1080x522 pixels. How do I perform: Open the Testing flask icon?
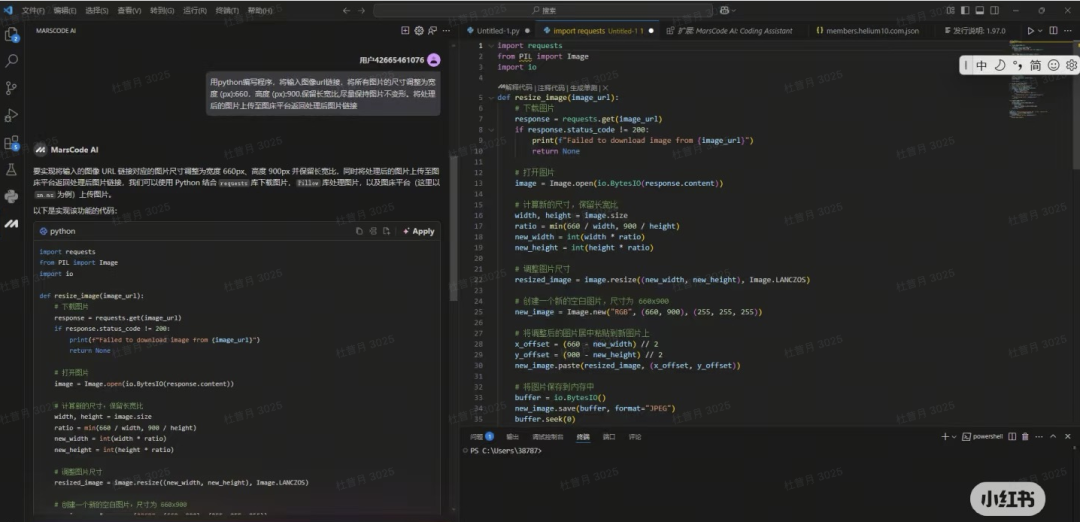(12, 170)
